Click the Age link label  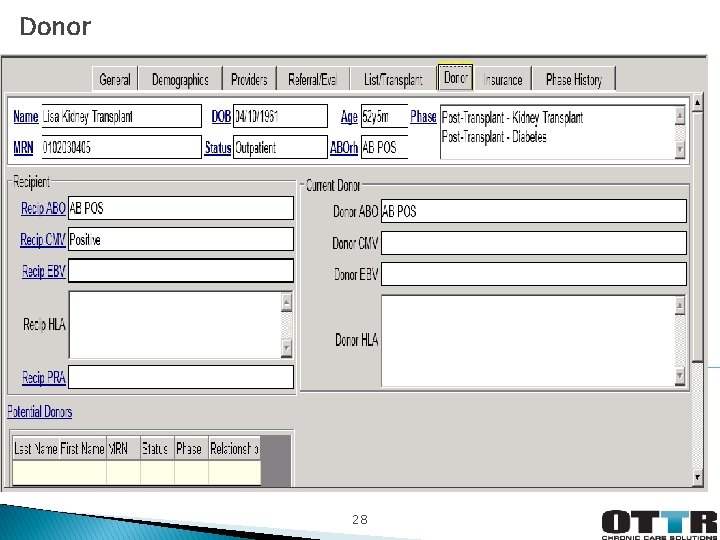point(349,117)
